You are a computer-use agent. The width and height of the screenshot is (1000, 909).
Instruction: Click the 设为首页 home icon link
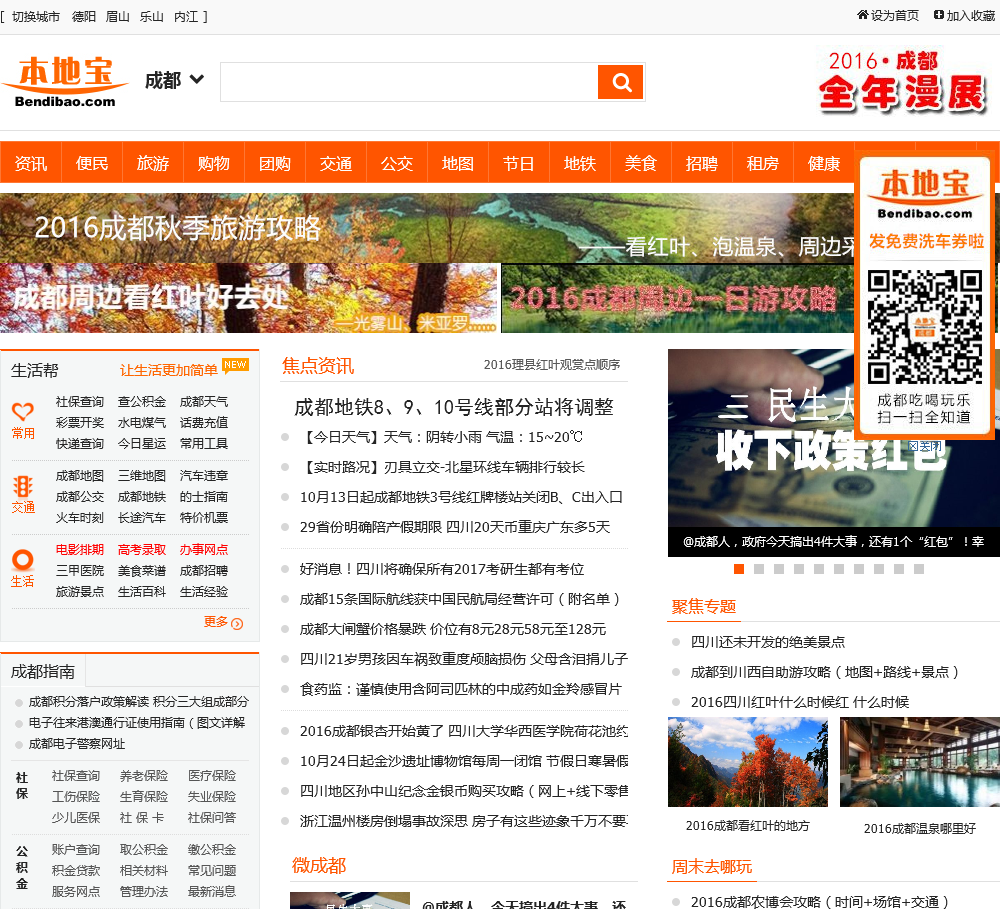tap(888, 15)
